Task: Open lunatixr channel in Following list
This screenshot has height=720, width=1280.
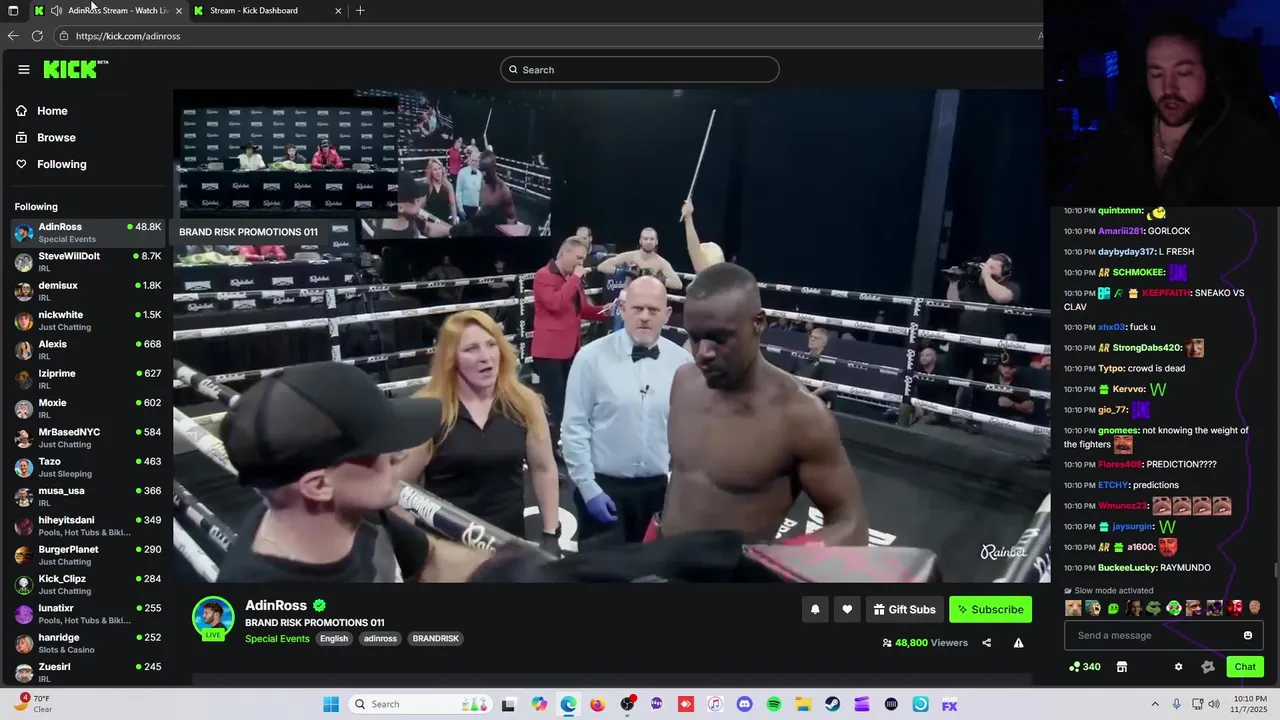Action: click(87, 613)
